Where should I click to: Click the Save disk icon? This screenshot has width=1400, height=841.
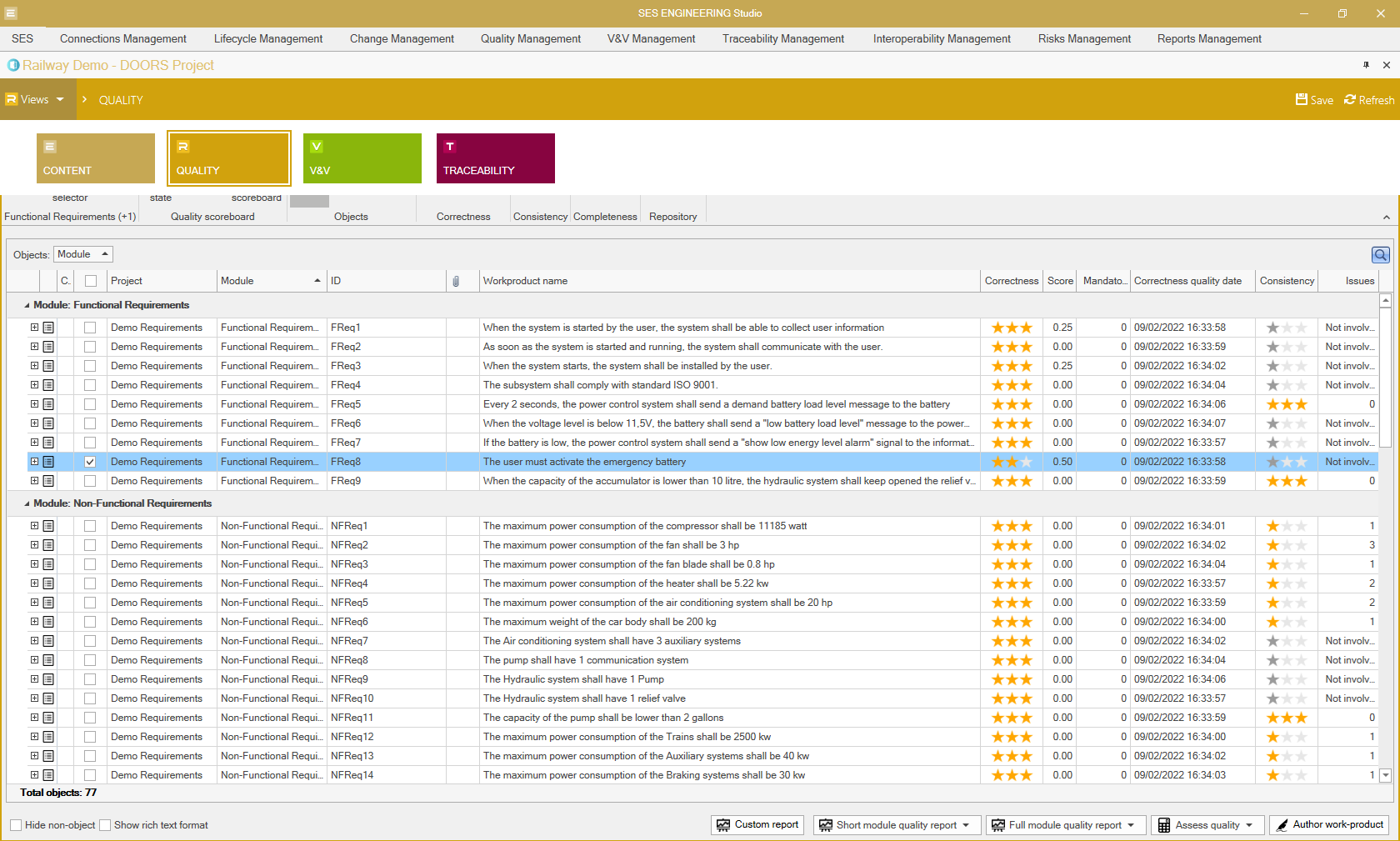click(1302, 99)
